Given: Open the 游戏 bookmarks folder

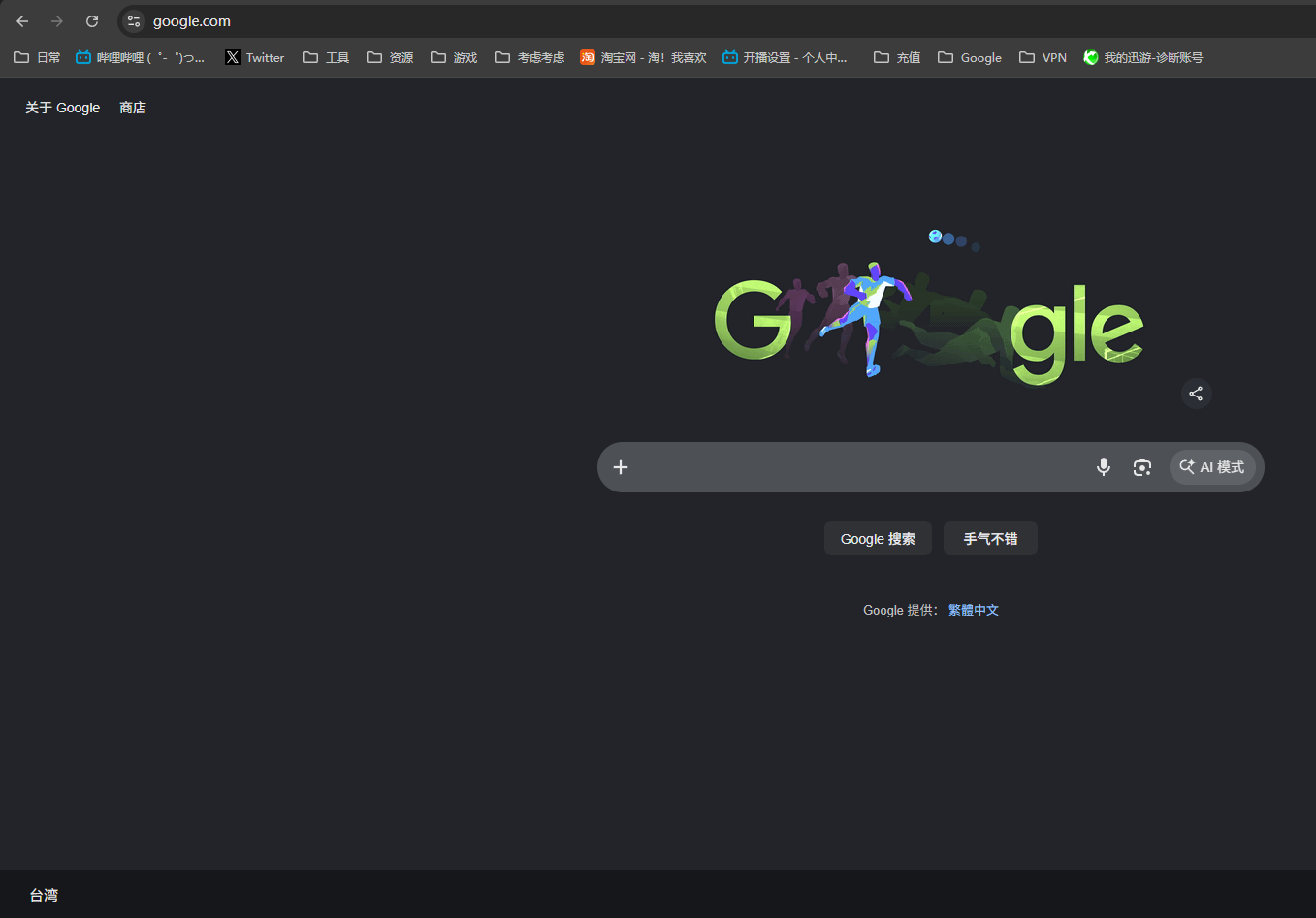Looking at the screenshot, I should [454, 58].
